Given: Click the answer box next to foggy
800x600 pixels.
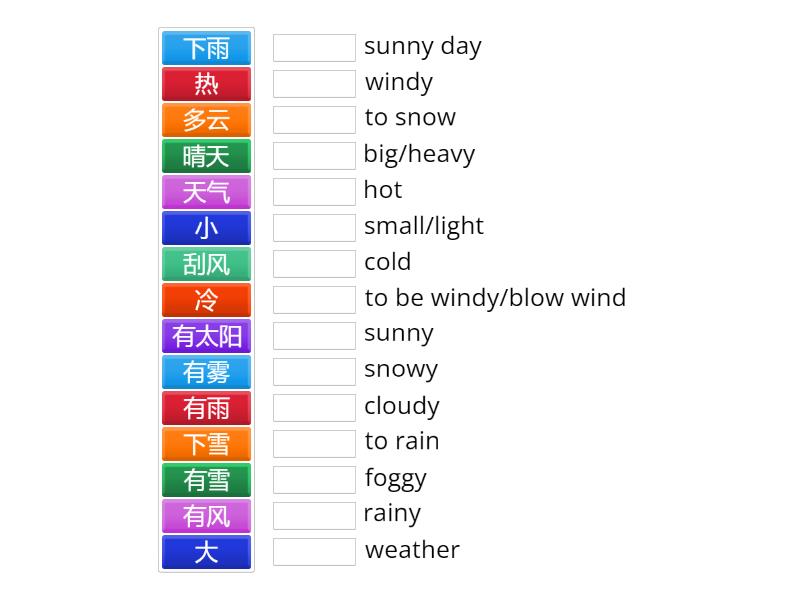Looking at the screenshot, I should (x=314, y=479).
